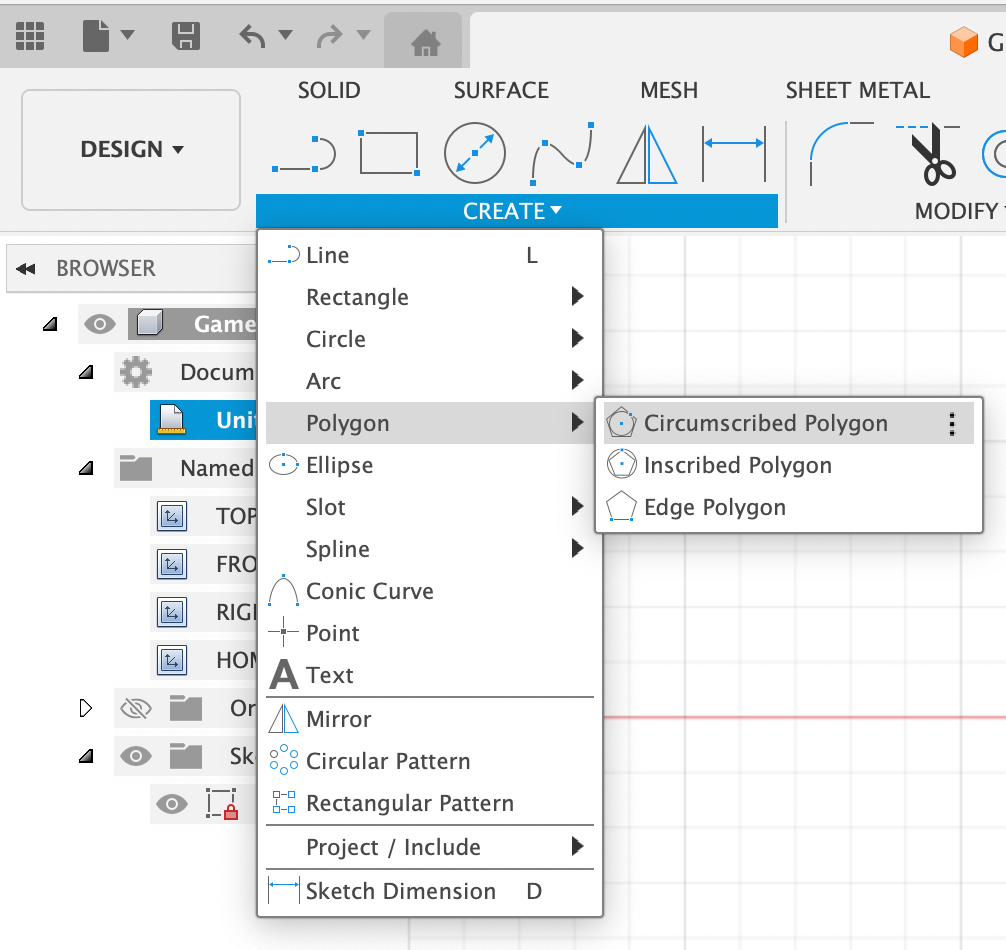Screen dimensions: 1006x950
Task: Choose Rectangular Pattern from the menu
Action: 430,803
